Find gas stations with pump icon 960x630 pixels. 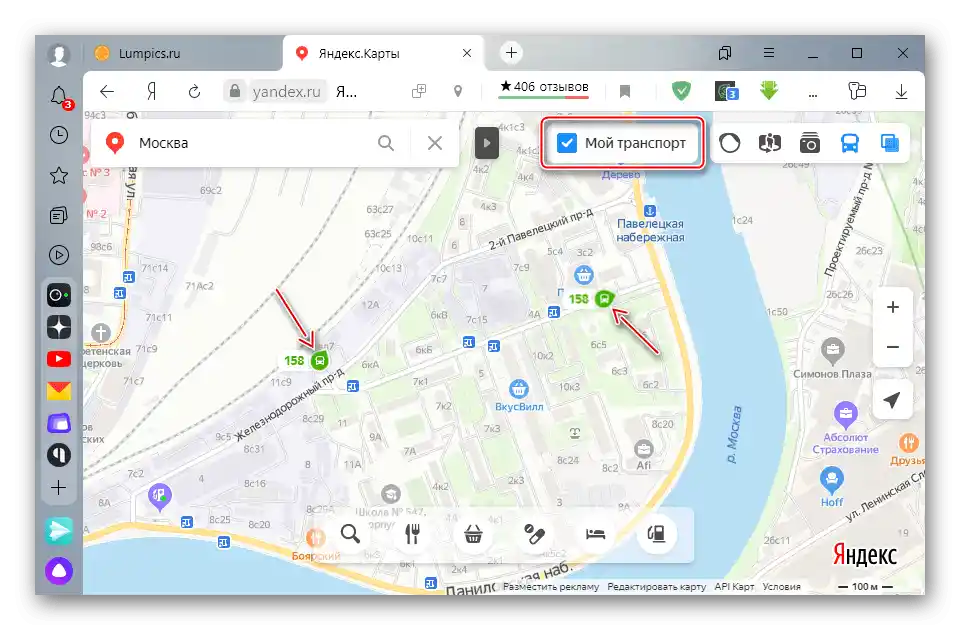[656, 534]
